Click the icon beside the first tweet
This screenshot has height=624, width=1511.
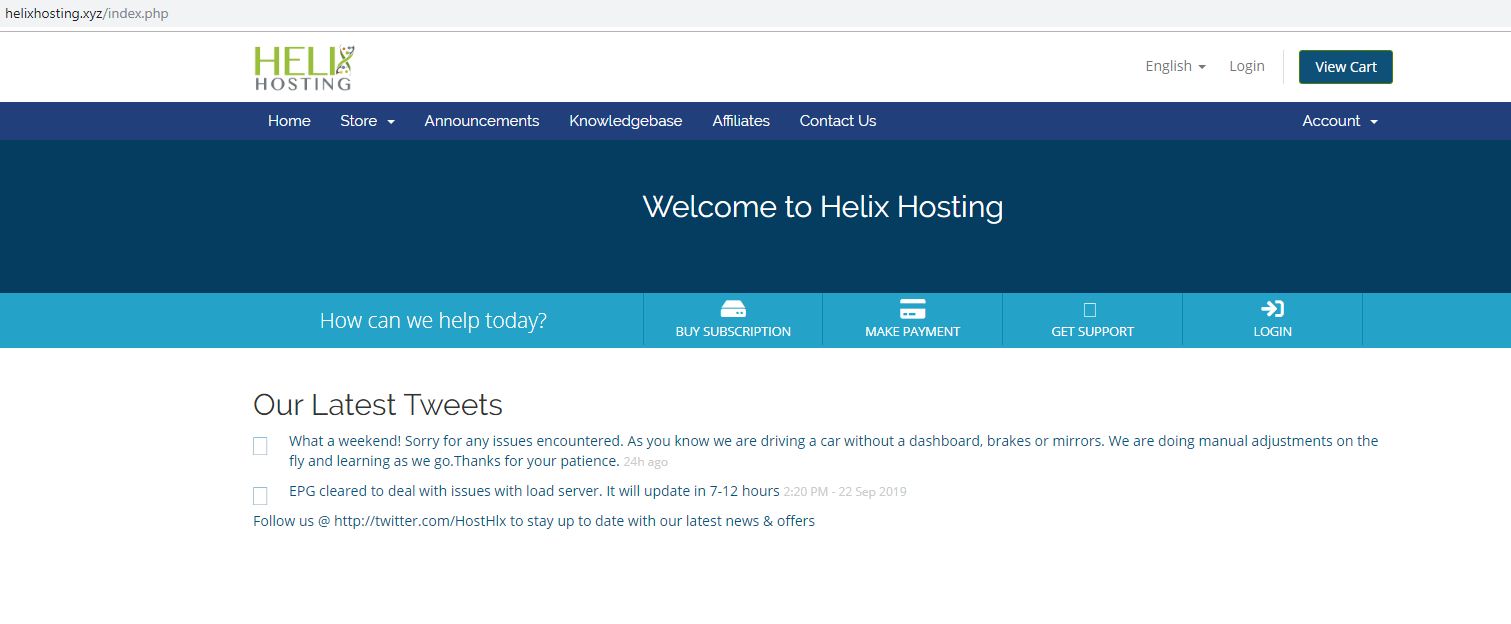coord(260,446)
